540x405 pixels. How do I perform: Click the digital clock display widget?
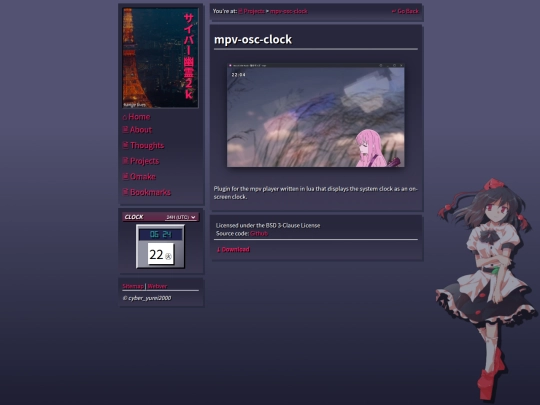[160, 235]
